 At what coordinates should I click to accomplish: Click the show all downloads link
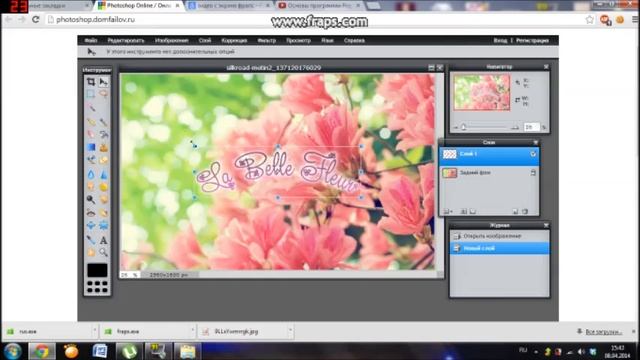[x=603, y=331]
